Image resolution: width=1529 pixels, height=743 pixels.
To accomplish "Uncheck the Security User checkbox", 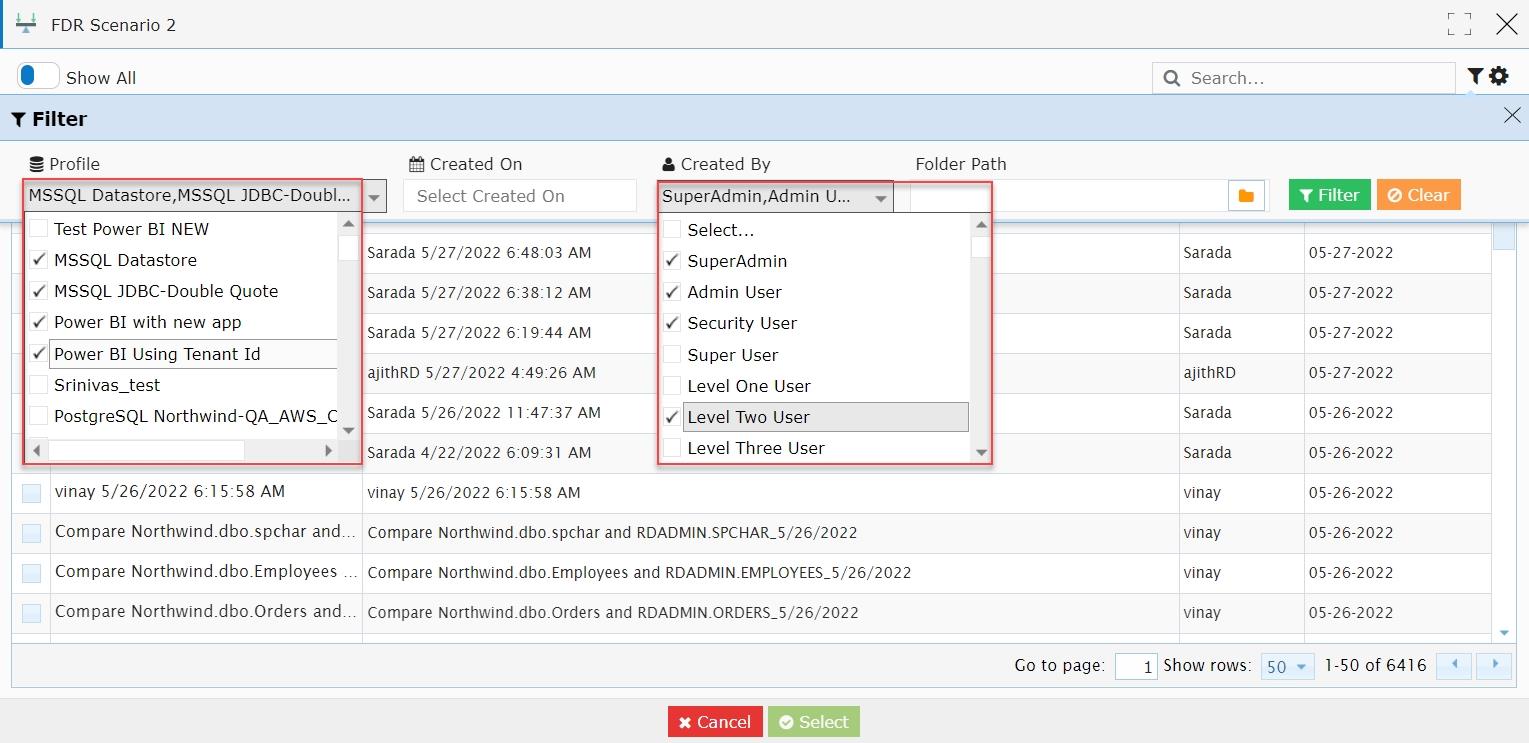I will (672, 323).
